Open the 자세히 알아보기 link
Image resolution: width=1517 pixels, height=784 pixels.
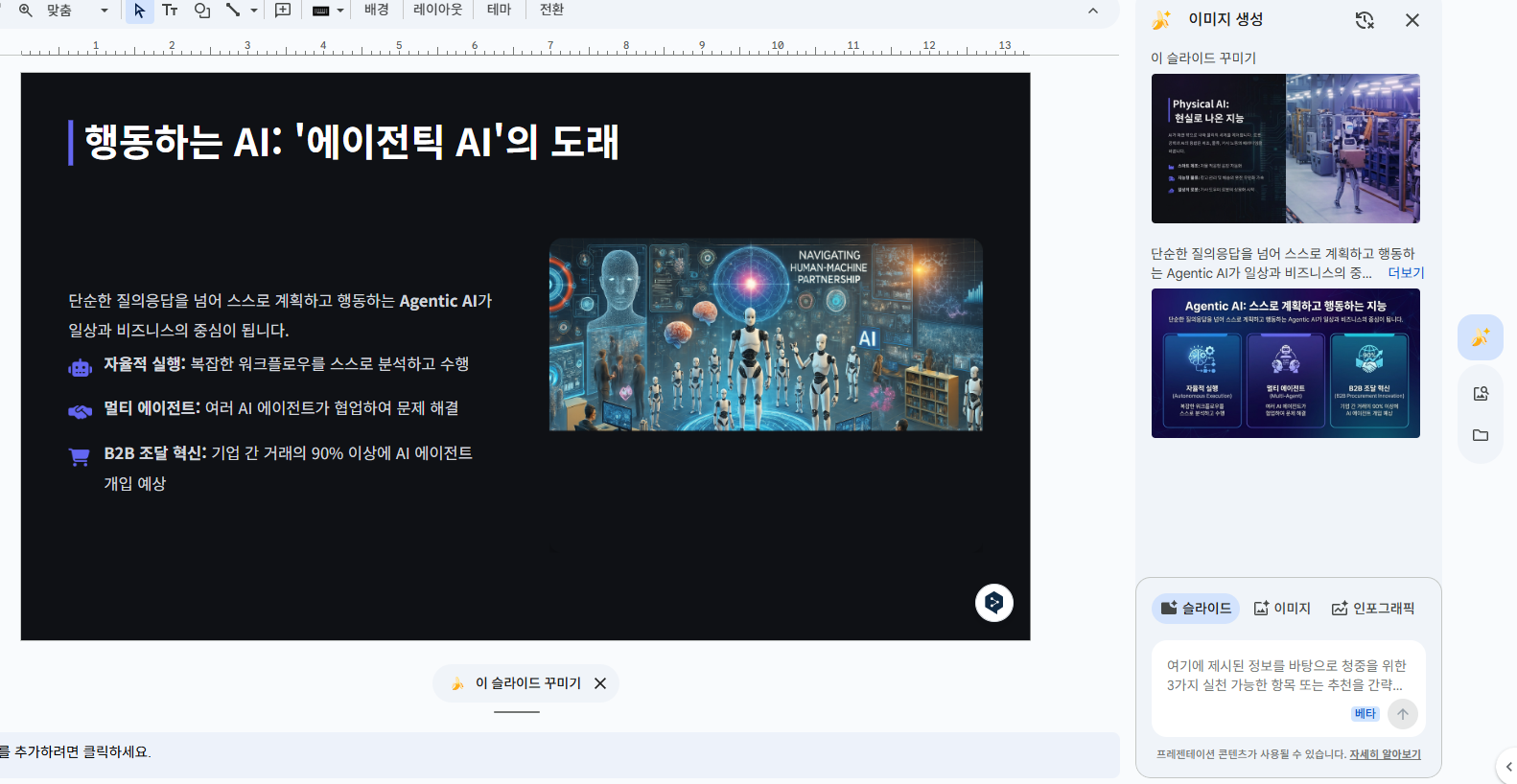[1385, 754]
